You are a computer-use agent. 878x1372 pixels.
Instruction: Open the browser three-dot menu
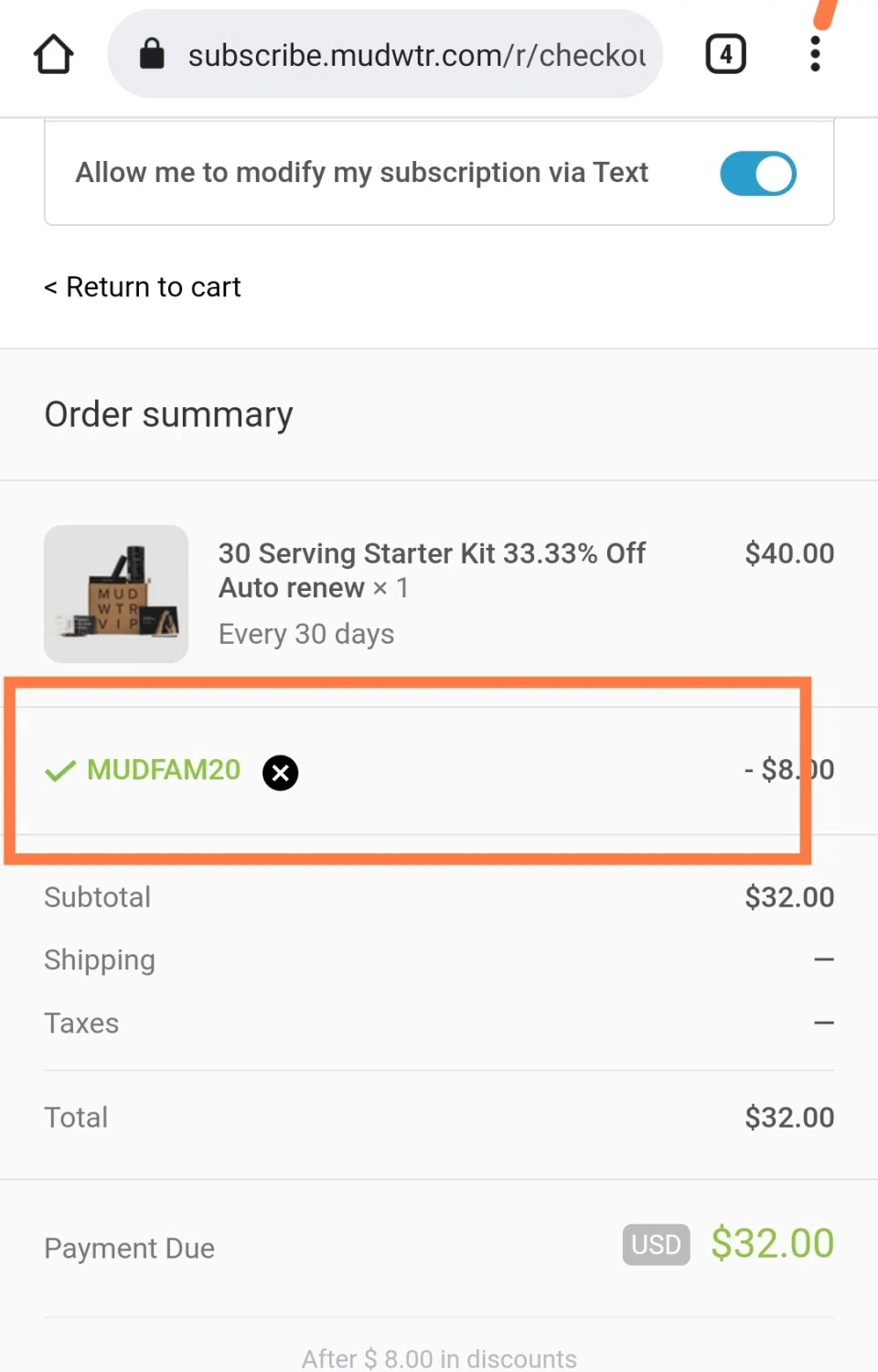tap(815, 54)
